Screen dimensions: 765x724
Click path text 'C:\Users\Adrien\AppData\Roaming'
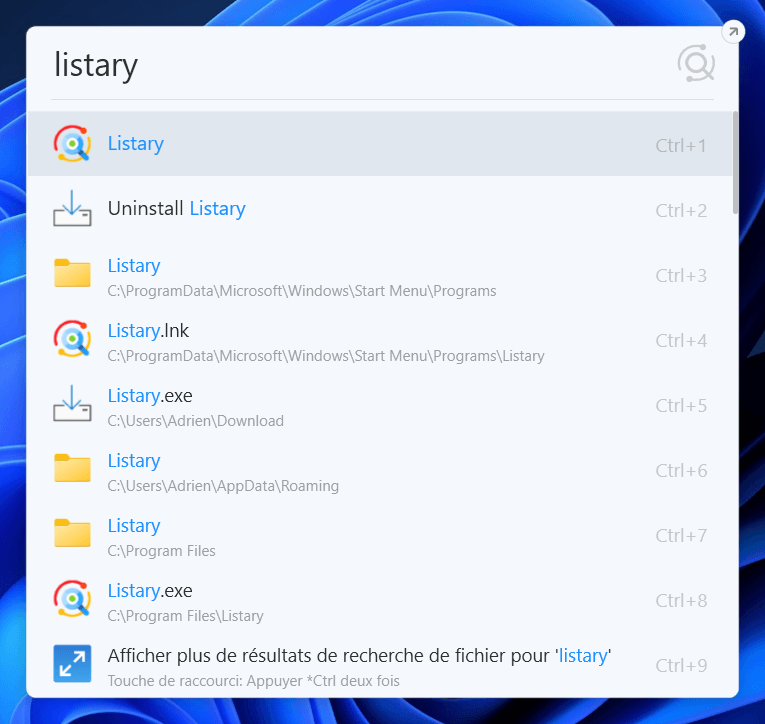(223, 486)
